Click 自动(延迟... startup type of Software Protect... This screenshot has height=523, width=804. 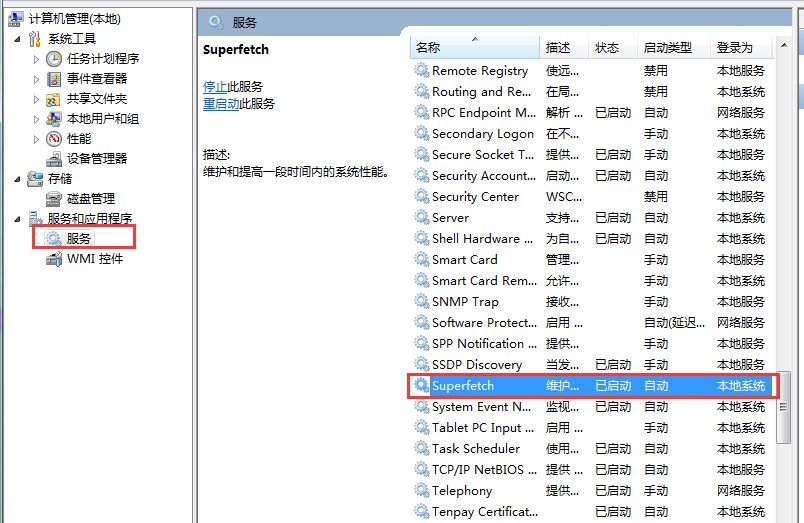(674, 323)
